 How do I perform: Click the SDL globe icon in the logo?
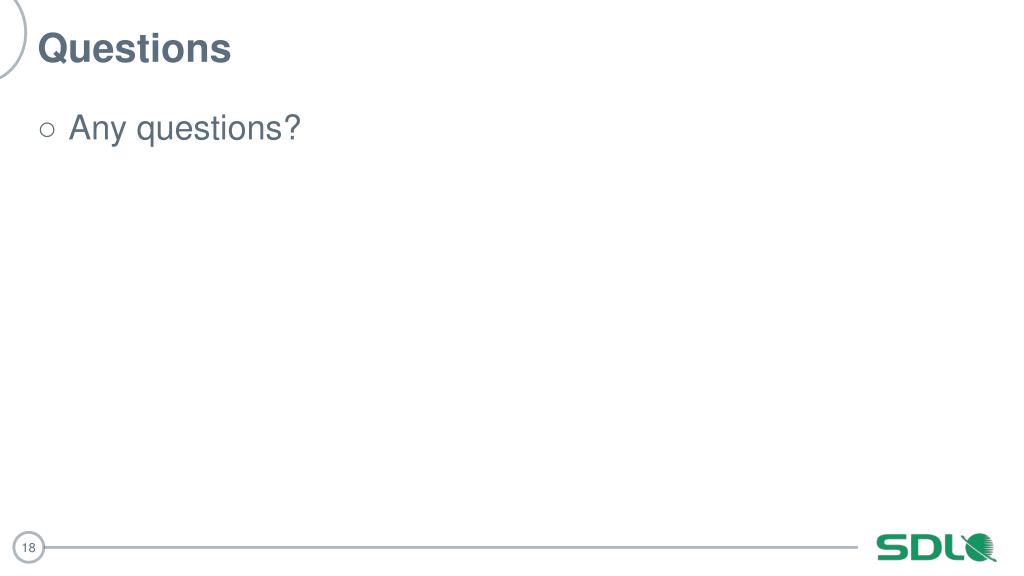980,547
